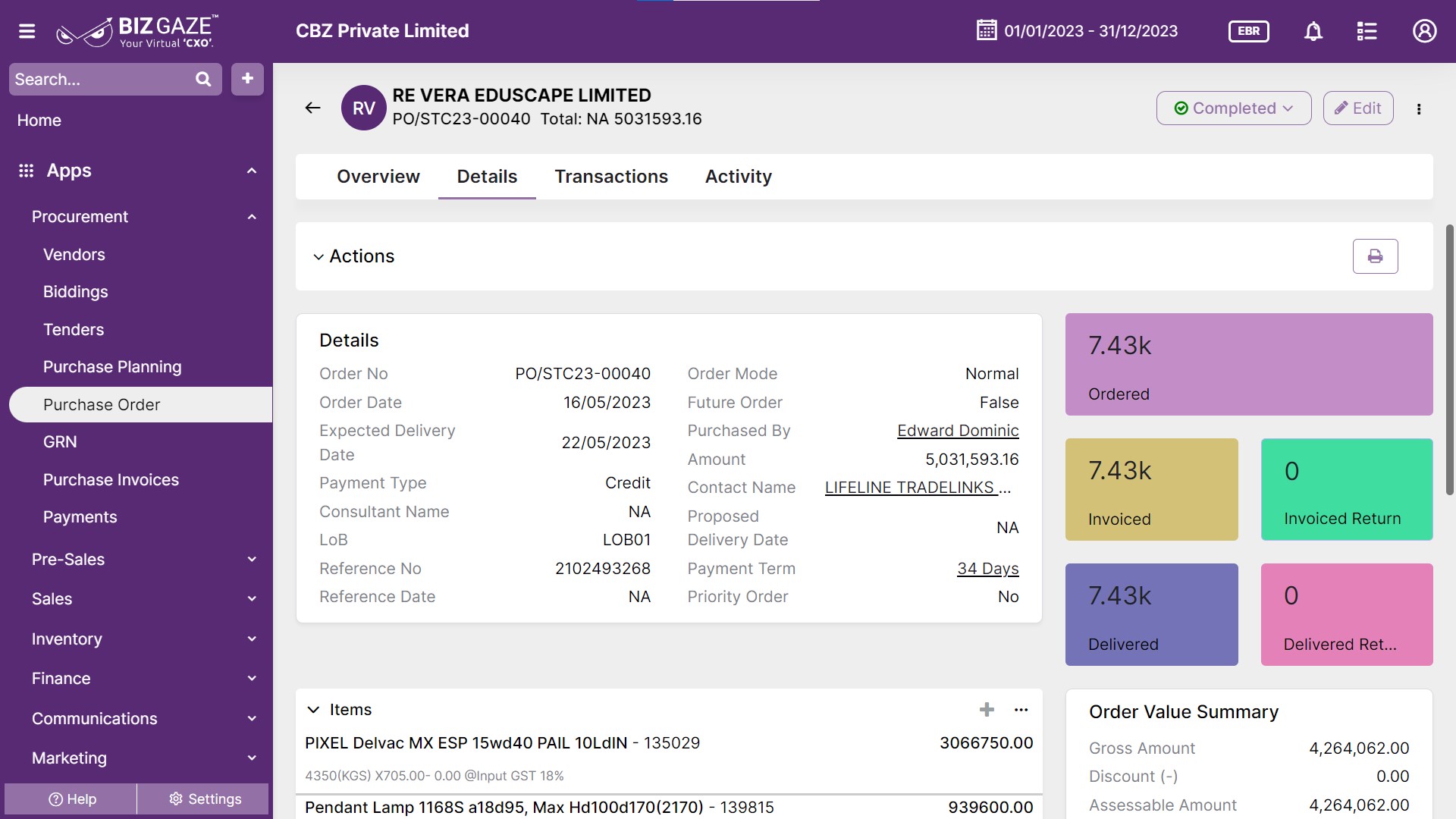Image resolution: width=1456 pixels, height=819 pixels.
Task: Click the plus quick-add button beside search
Action: click(x=247, y=79)
